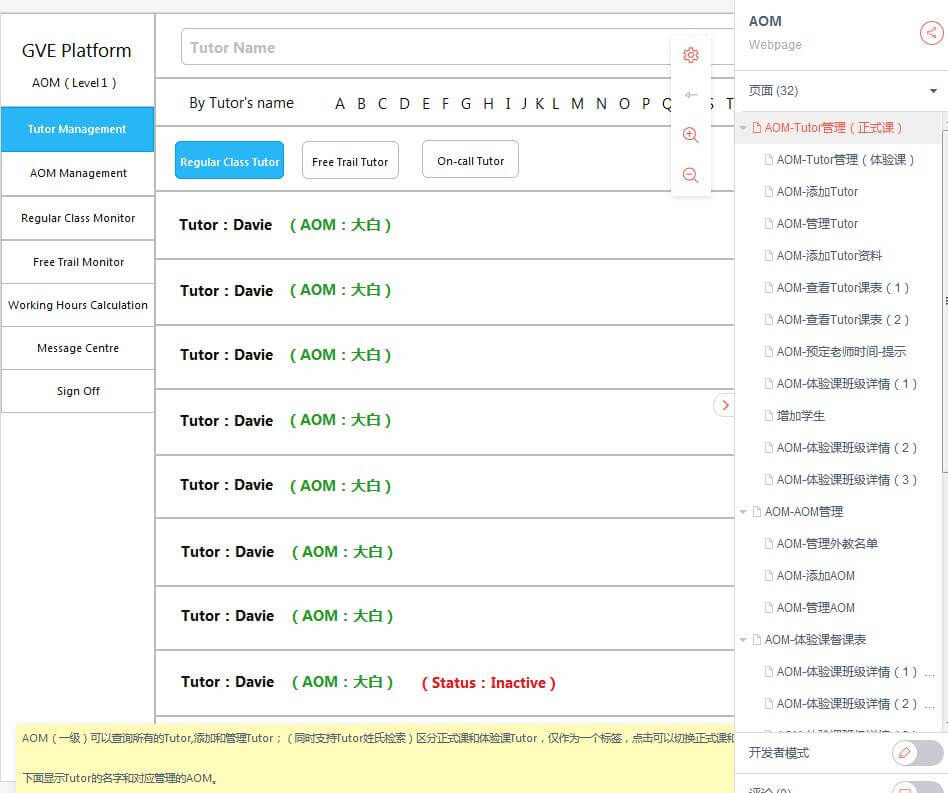Click the On-call Tutor button
The width and height of the screenshot is (948, 793).
click(x=470, y=160)
